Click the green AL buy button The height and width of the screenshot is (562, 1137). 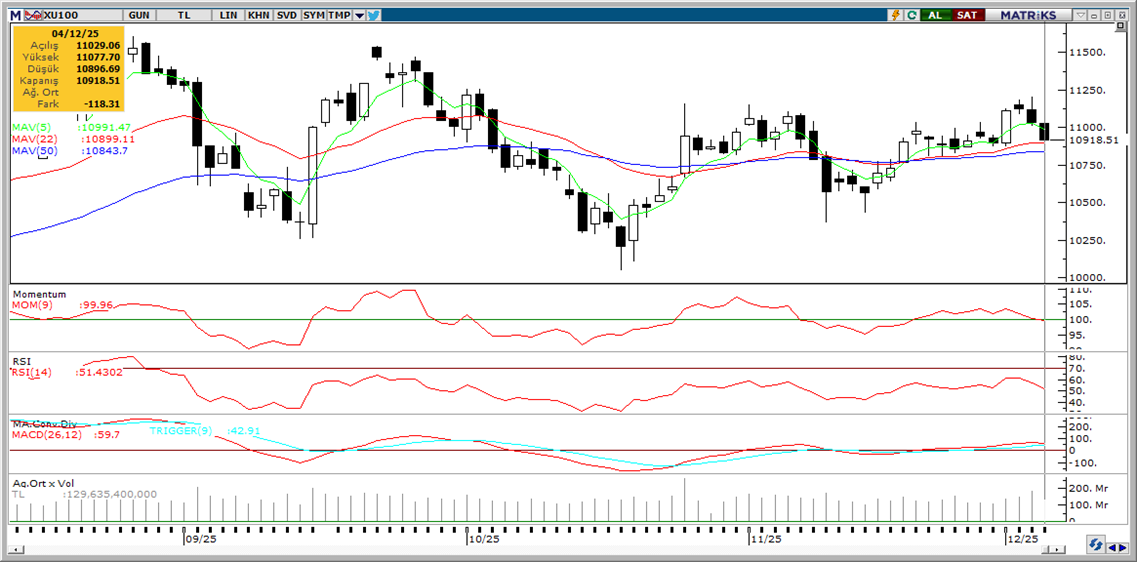[935, 15]
